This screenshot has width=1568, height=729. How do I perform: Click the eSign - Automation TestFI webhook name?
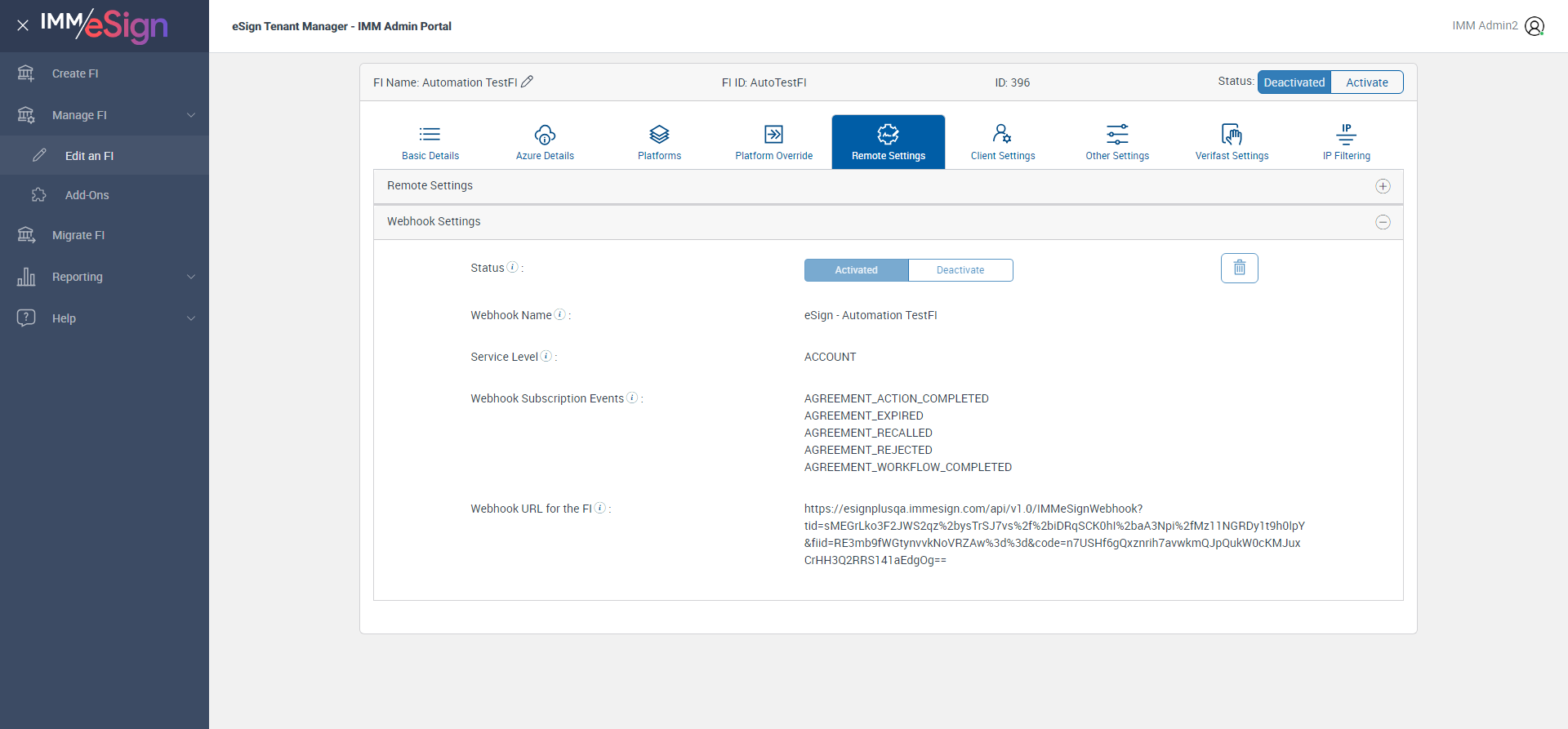(x=871, y=315)
